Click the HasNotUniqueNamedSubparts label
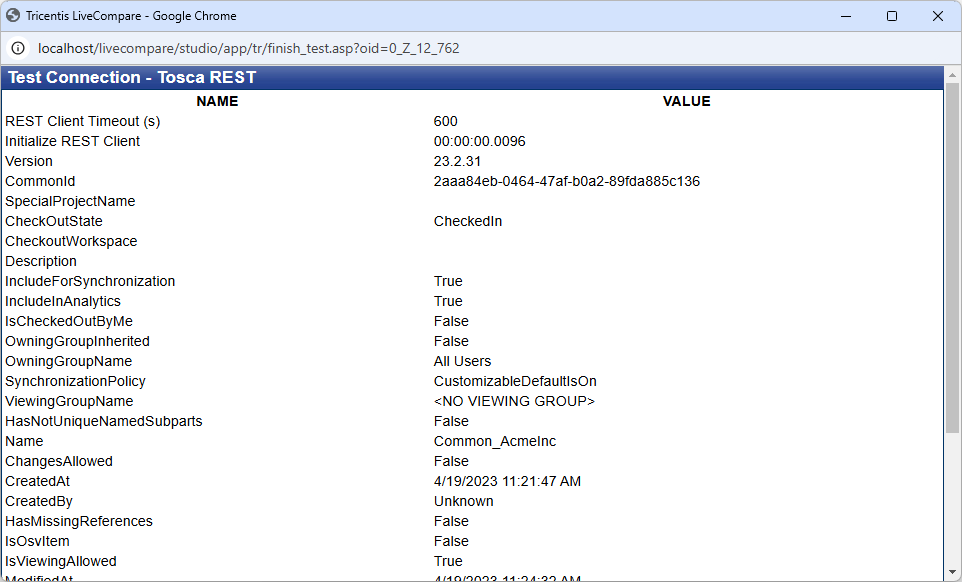 pos(104,421)
